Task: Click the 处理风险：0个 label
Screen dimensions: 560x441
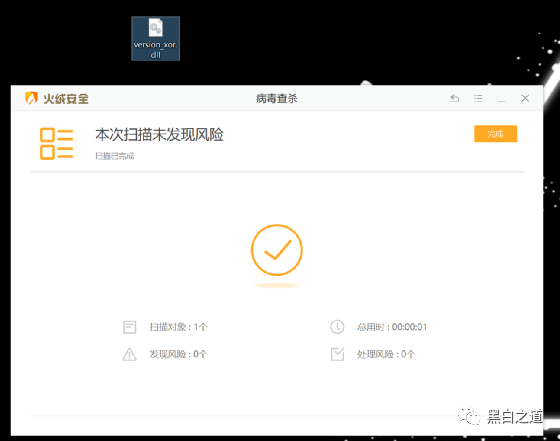Action: click(386, 354)
